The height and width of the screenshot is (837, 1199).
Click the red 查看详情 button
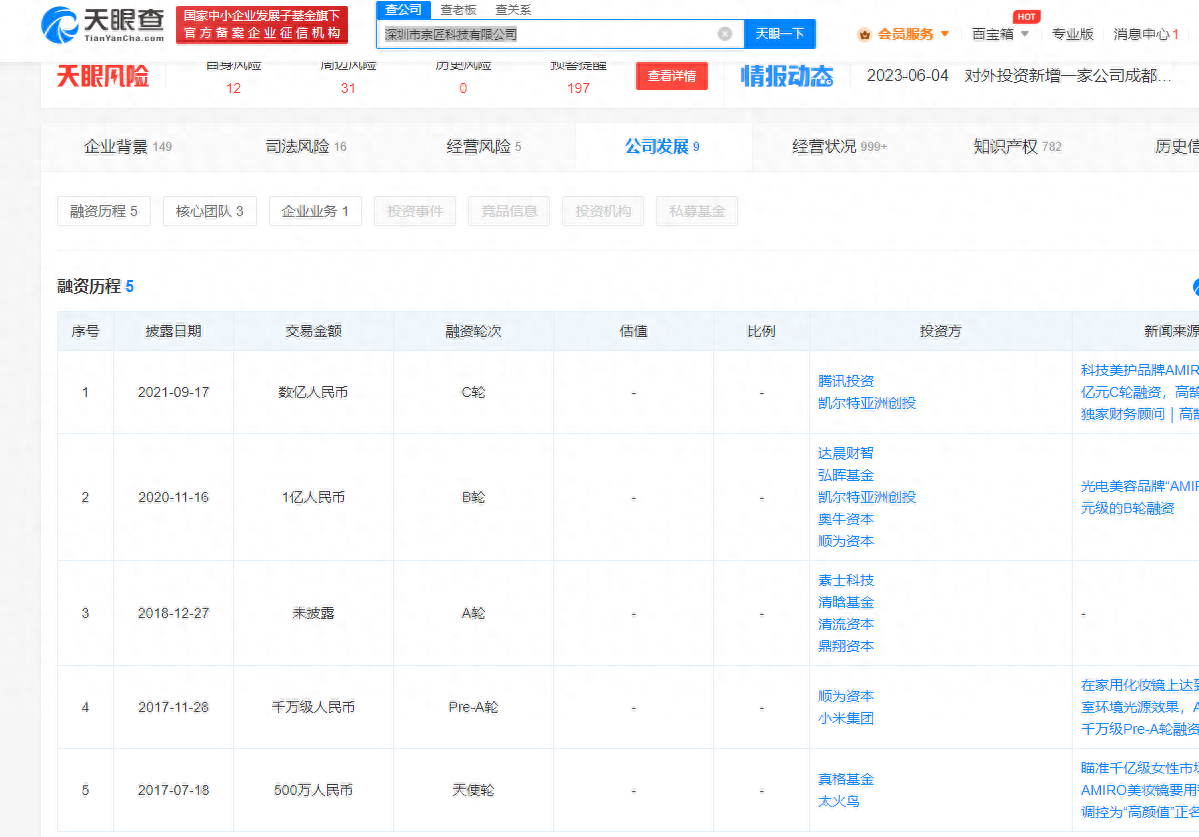pyautogui.click(x=671, y=76)
